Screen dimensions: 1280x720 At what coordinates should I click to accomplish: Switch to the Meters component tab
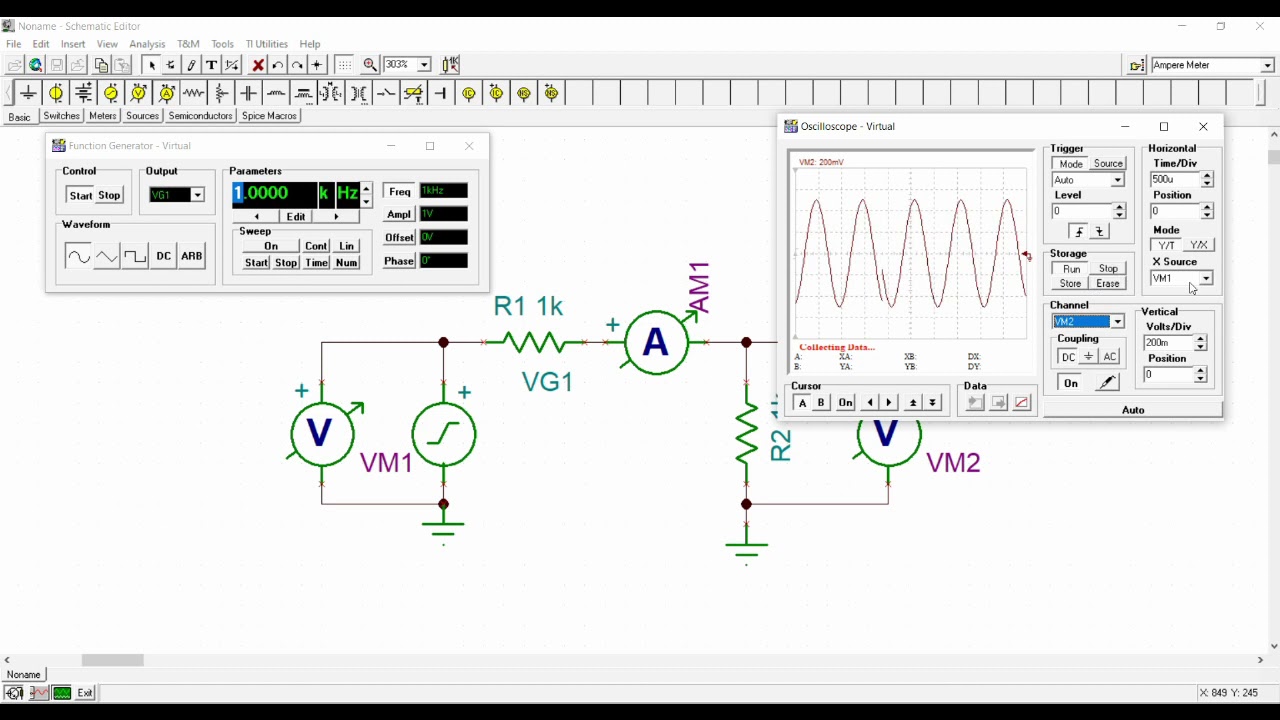pyautogui.click(x=103, y=116)
